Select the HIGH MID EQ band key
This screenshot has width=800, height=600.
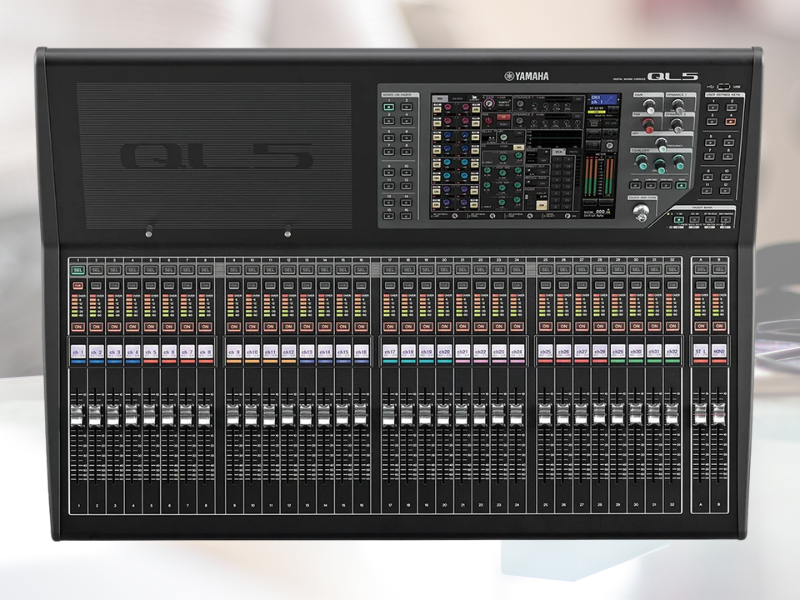coord(666,185)
